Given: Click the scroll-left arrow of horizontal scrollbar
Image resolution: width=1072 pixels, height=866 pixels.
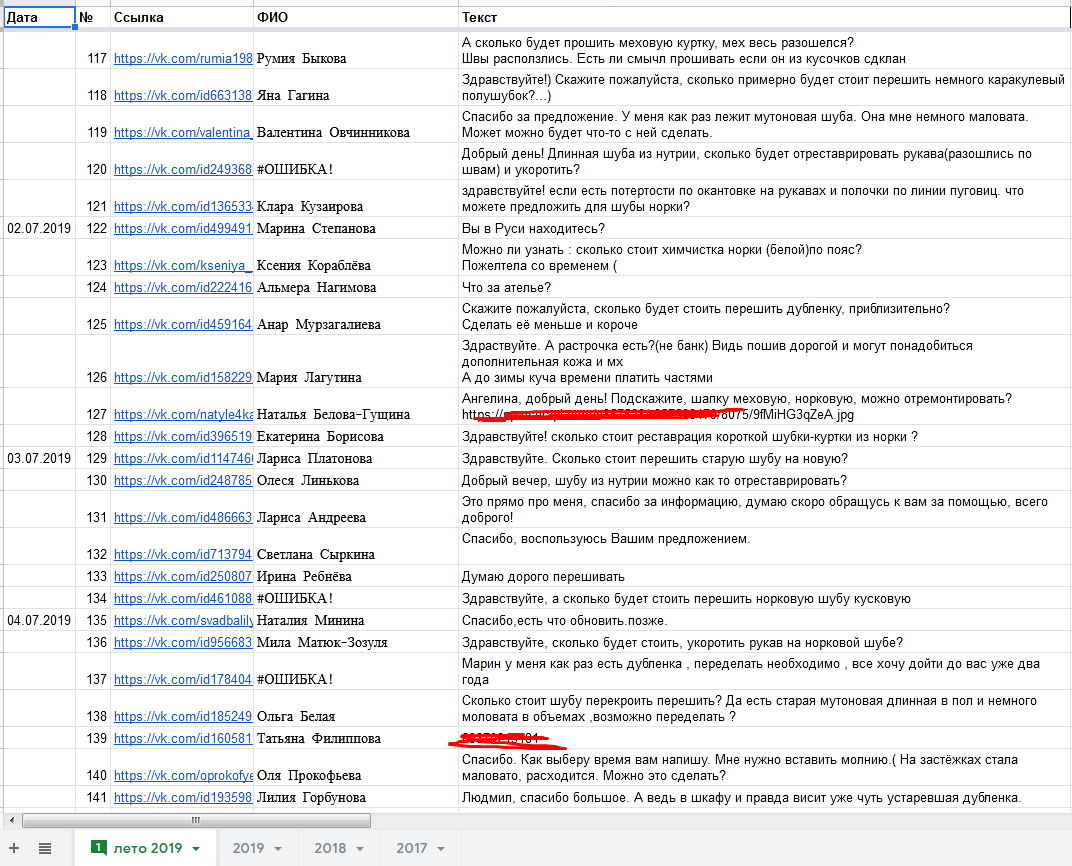Looking at the screenshot, I should (11, 820).
